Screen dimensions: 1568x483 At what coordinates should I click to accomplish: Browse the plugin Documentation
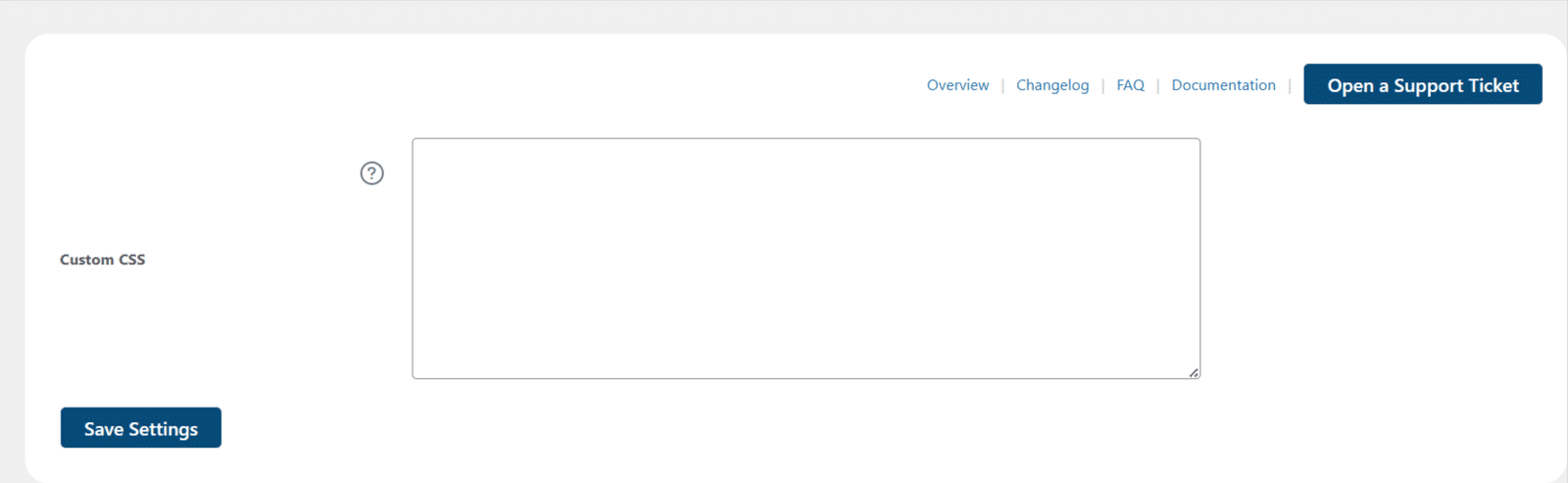(1223, 85)
